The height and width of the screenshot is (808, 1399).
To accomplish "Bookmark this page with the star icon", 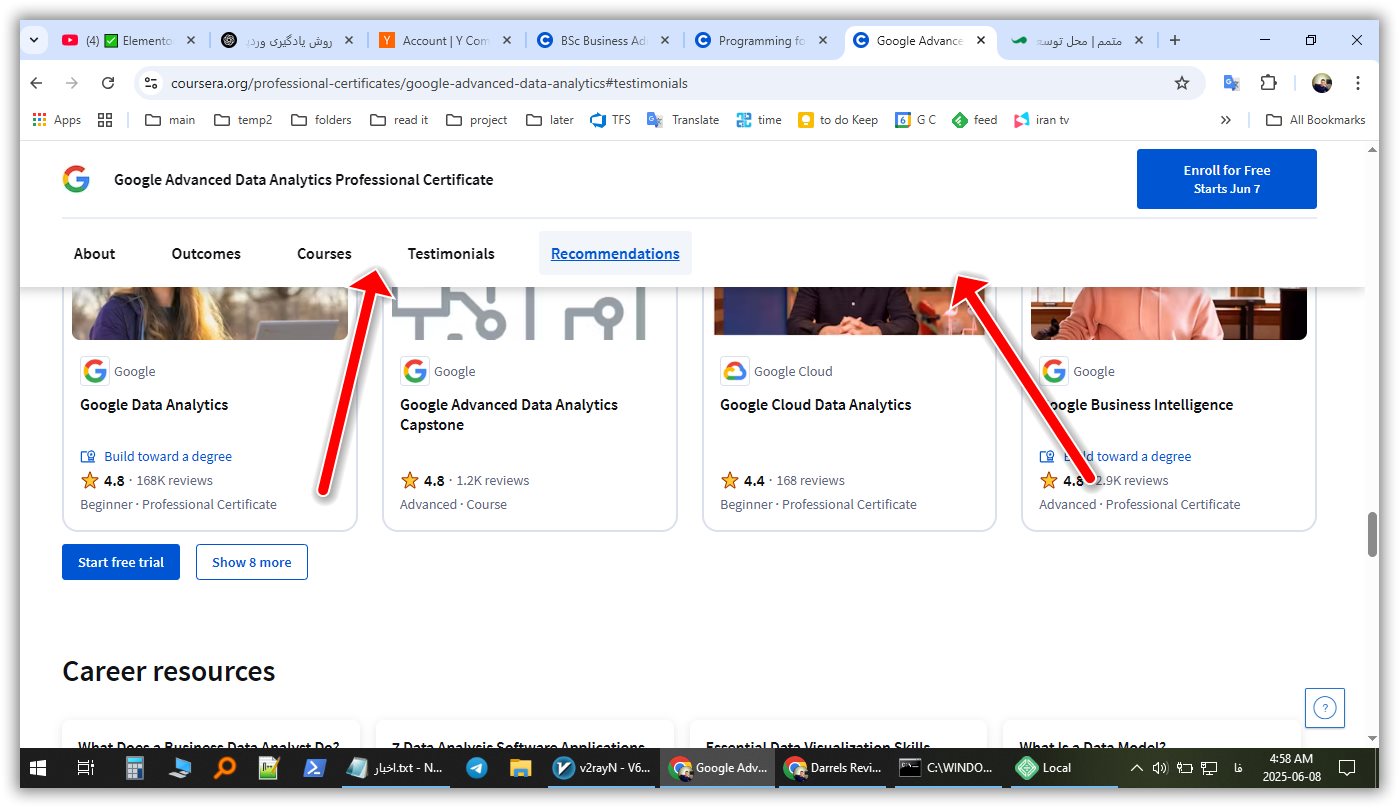I will coord(1183,83).
